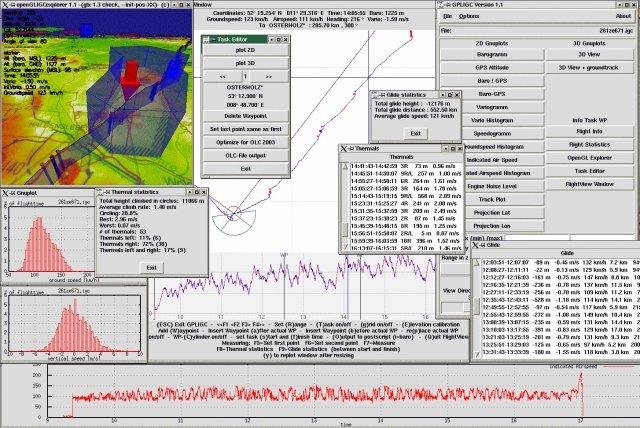This screenshot has width=640, height=428.
Task: Click Exit in Thermal statistics window
Action: (x=151, y=268)
